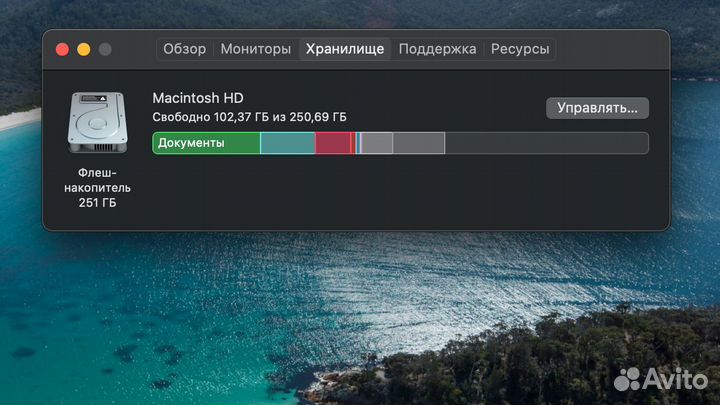Click the teal storage bar segment
The image size is (720, 405).
pos(287,143)
